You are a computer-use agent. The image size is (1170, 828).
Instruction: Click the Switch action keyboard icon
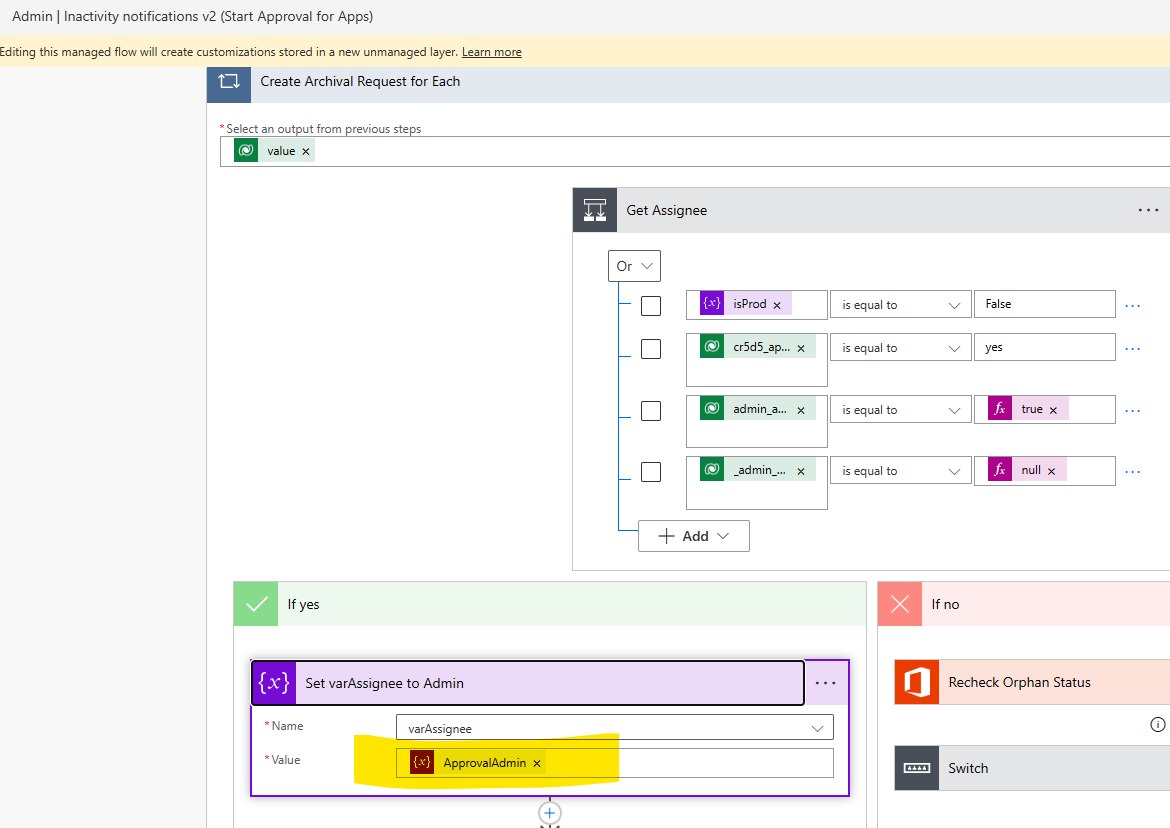click(x=916, y=768)
